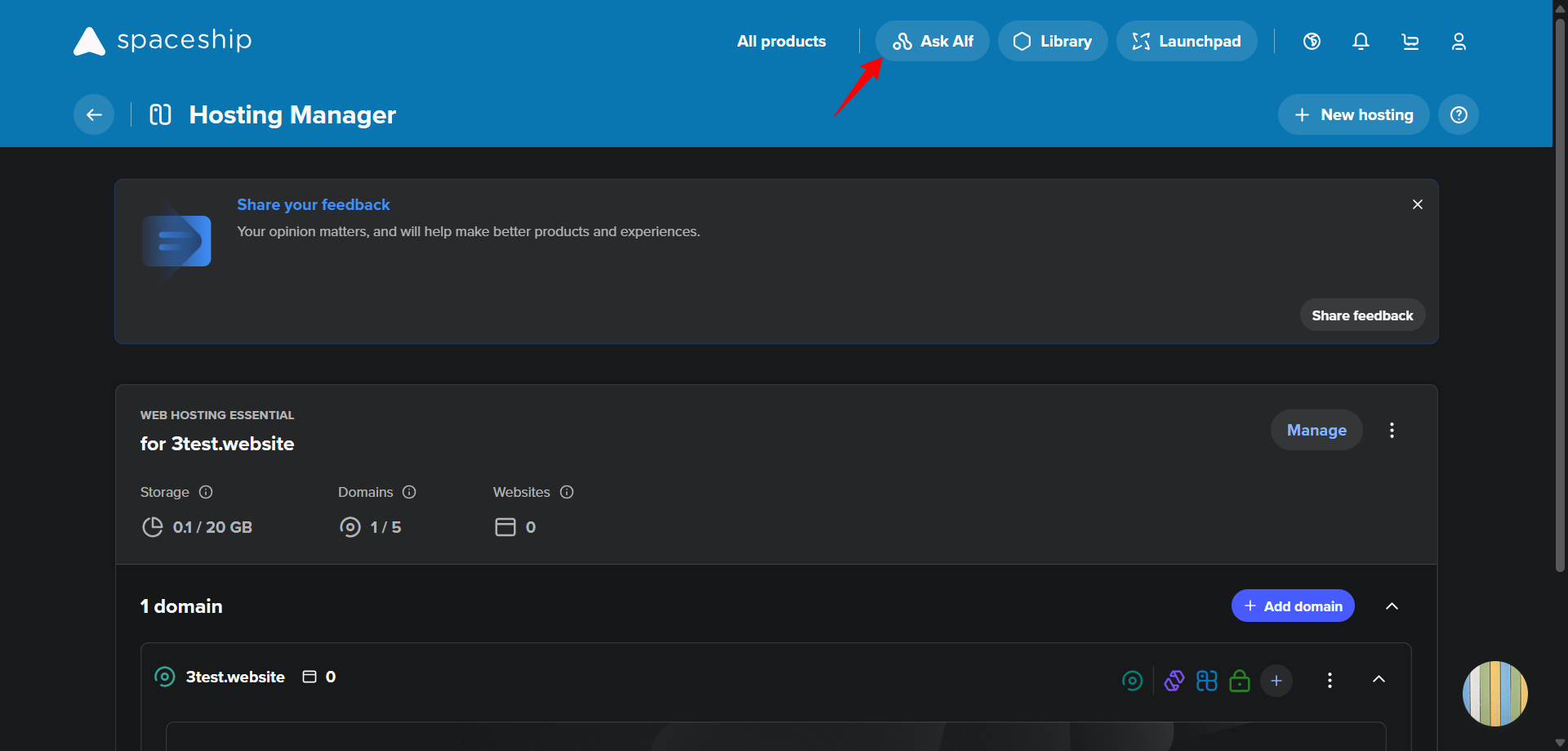Collapse the 1 domain section
This screenshot has width=1568, height=751.
click(x=1392, y=606)
